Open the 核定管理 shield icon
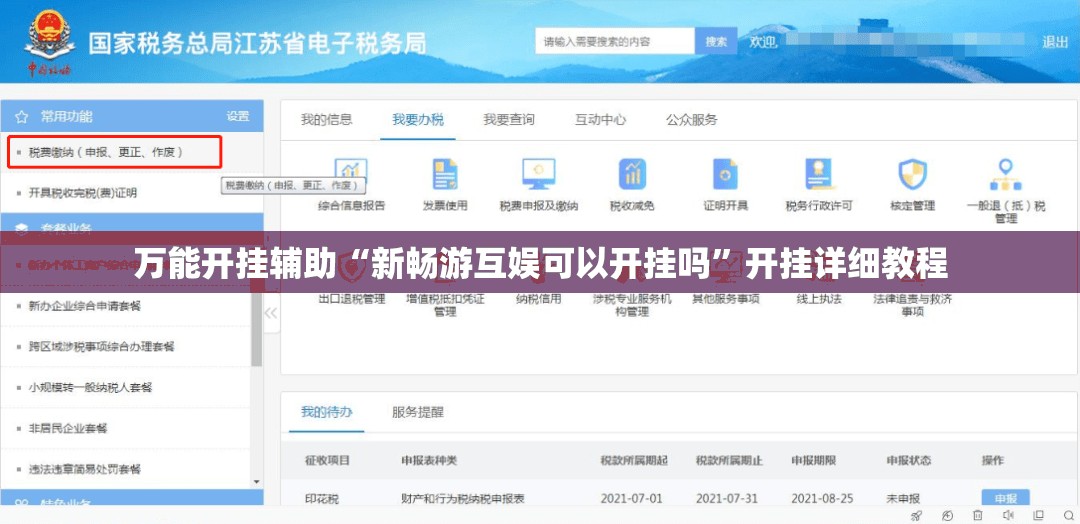 [913, 174]
